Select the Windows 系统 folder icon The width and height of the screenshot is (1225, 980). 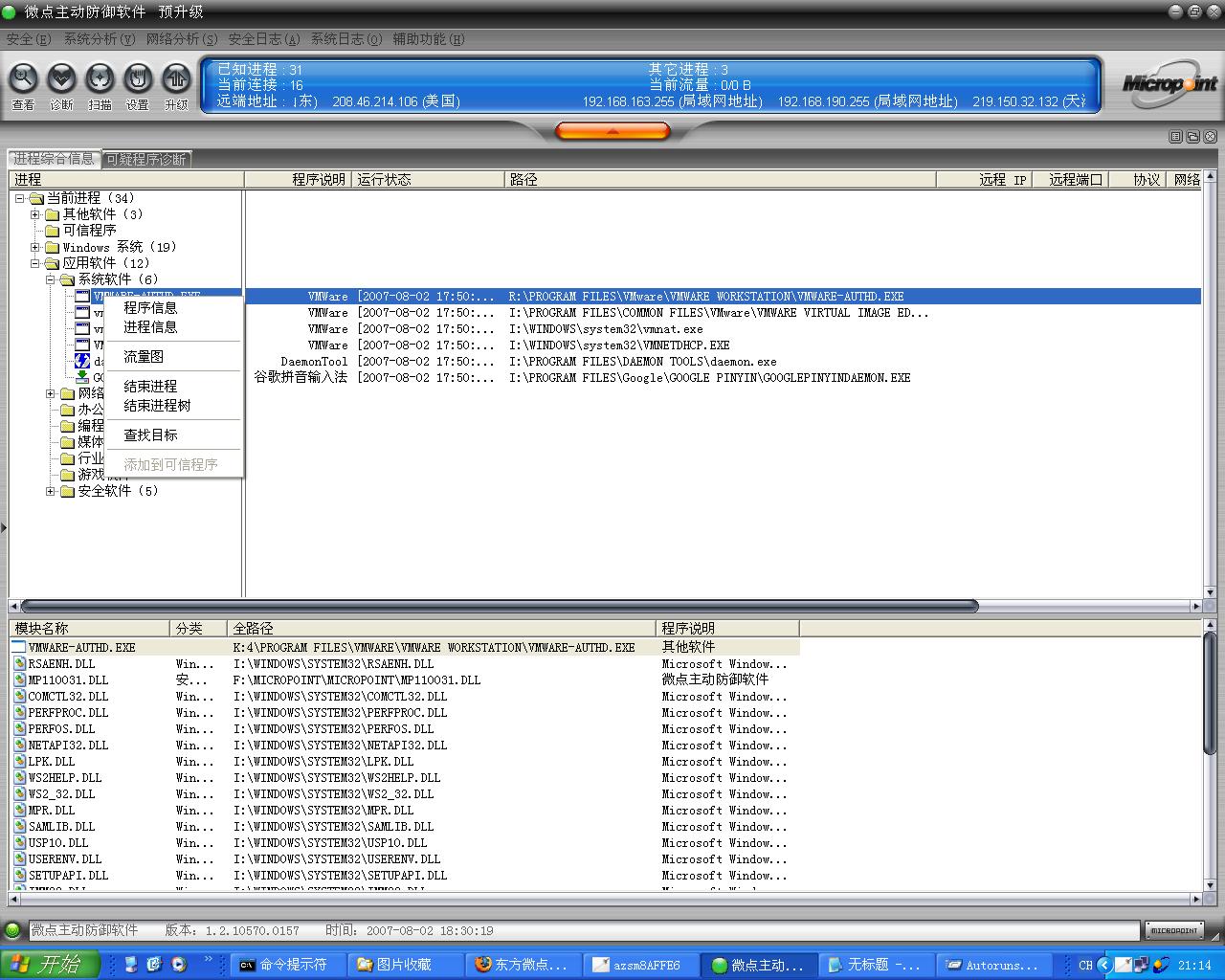click(x=53, y=247)
